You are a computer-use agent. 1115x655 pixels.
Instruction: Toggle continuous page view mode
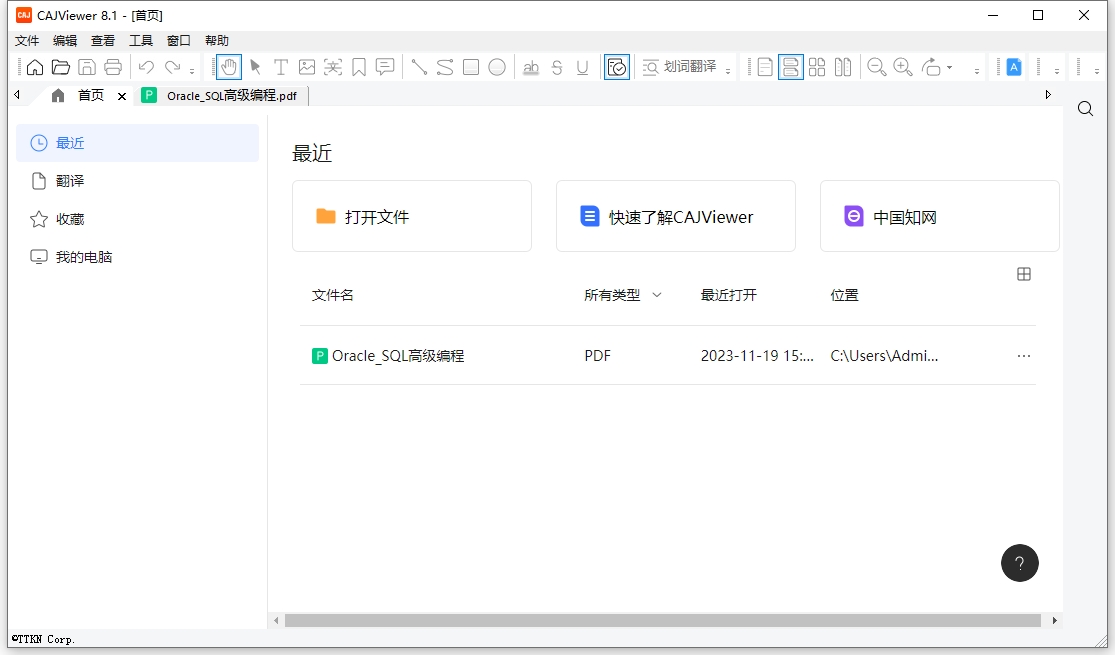(x=791, y=67)
